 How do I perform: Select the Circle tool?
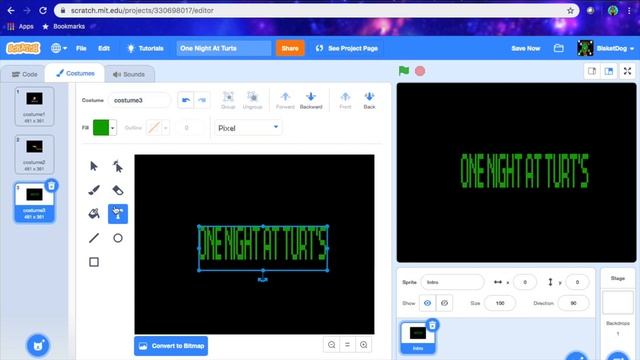point(118,238)
